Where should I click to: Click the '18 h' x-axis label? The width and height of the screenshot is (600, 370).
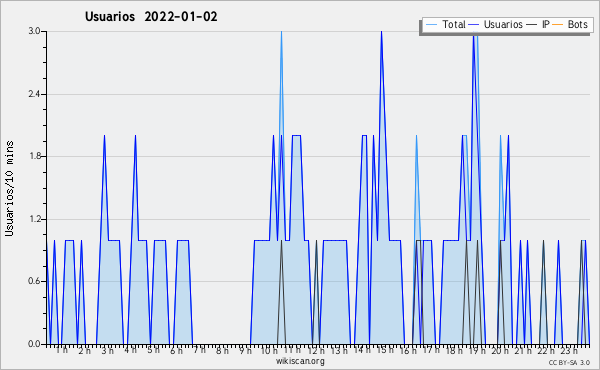coord(454,350)
